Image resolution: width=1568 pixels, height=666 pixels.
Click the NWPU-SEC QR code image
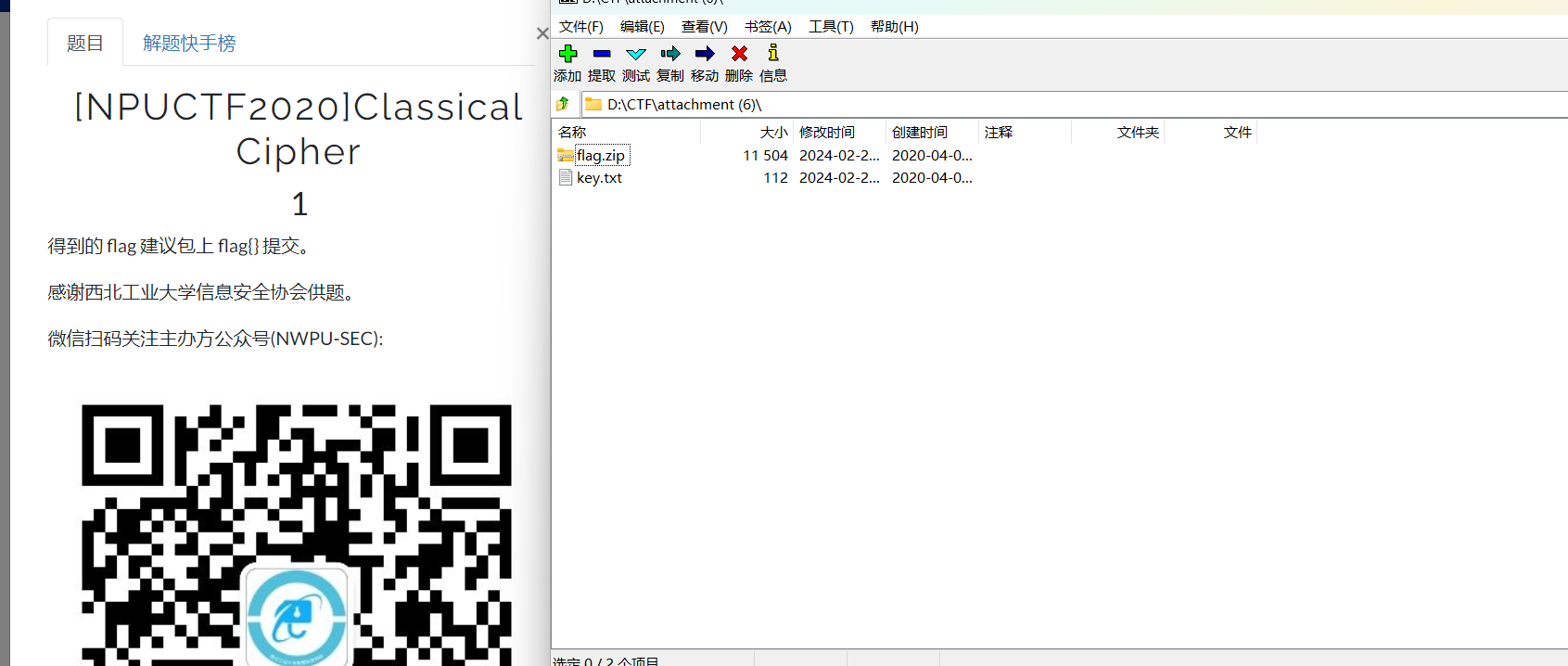click(x=297, y=534)
